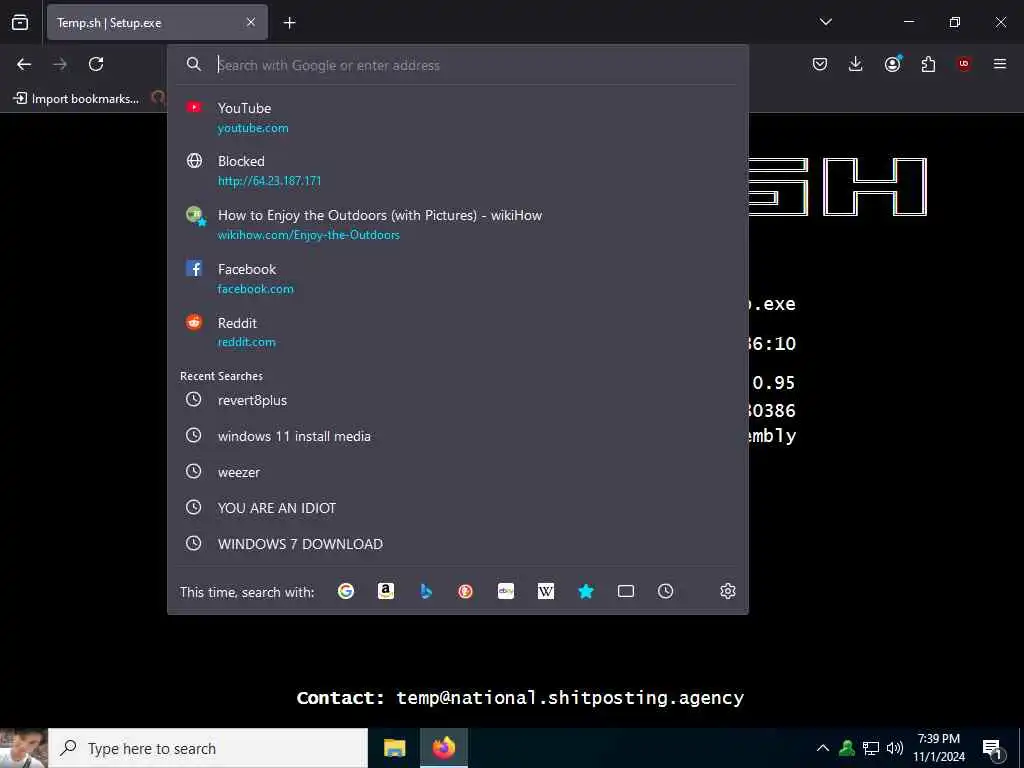
Task: Select recent search revert8plus
Action: coord(457,400)
